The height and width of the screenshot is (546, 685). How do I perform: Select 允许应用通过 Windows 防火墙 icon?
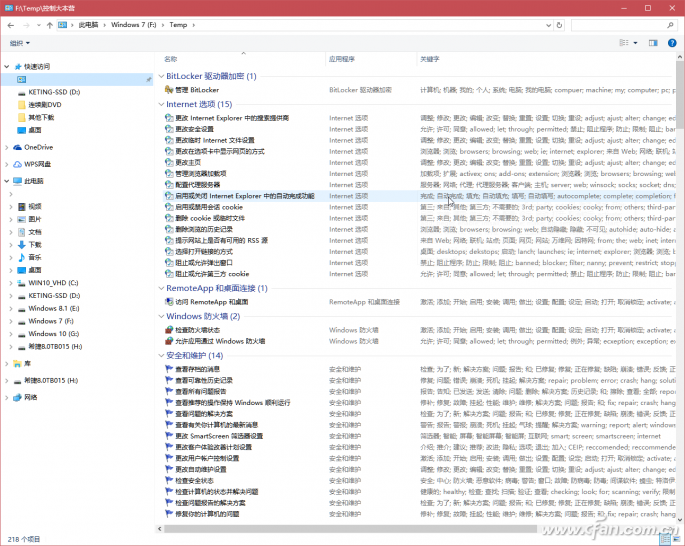(169, 341)
